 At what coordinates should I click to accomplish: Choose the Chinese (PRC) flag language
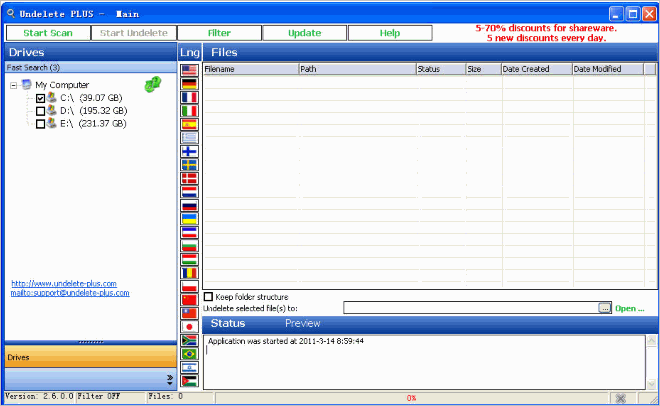click(x=189, y=300)
